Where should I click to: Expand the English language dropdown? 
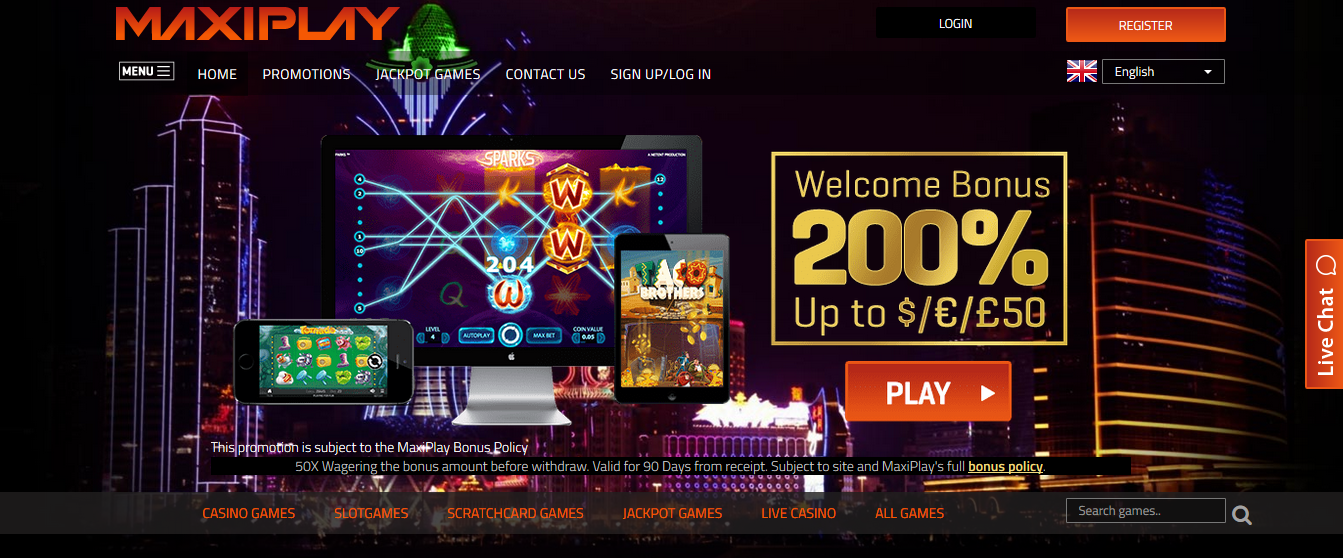coord(1163,71)
